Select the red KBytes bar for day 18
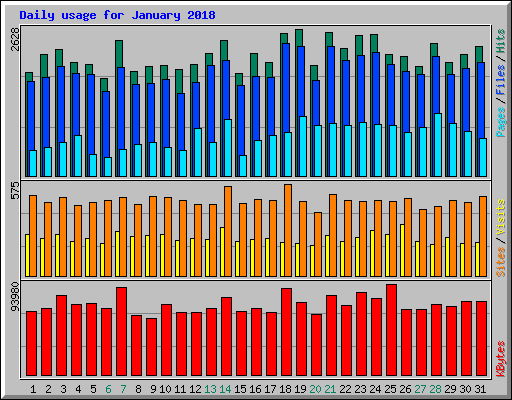This screenshot has width=512, height=400. [x=286, y=332]
